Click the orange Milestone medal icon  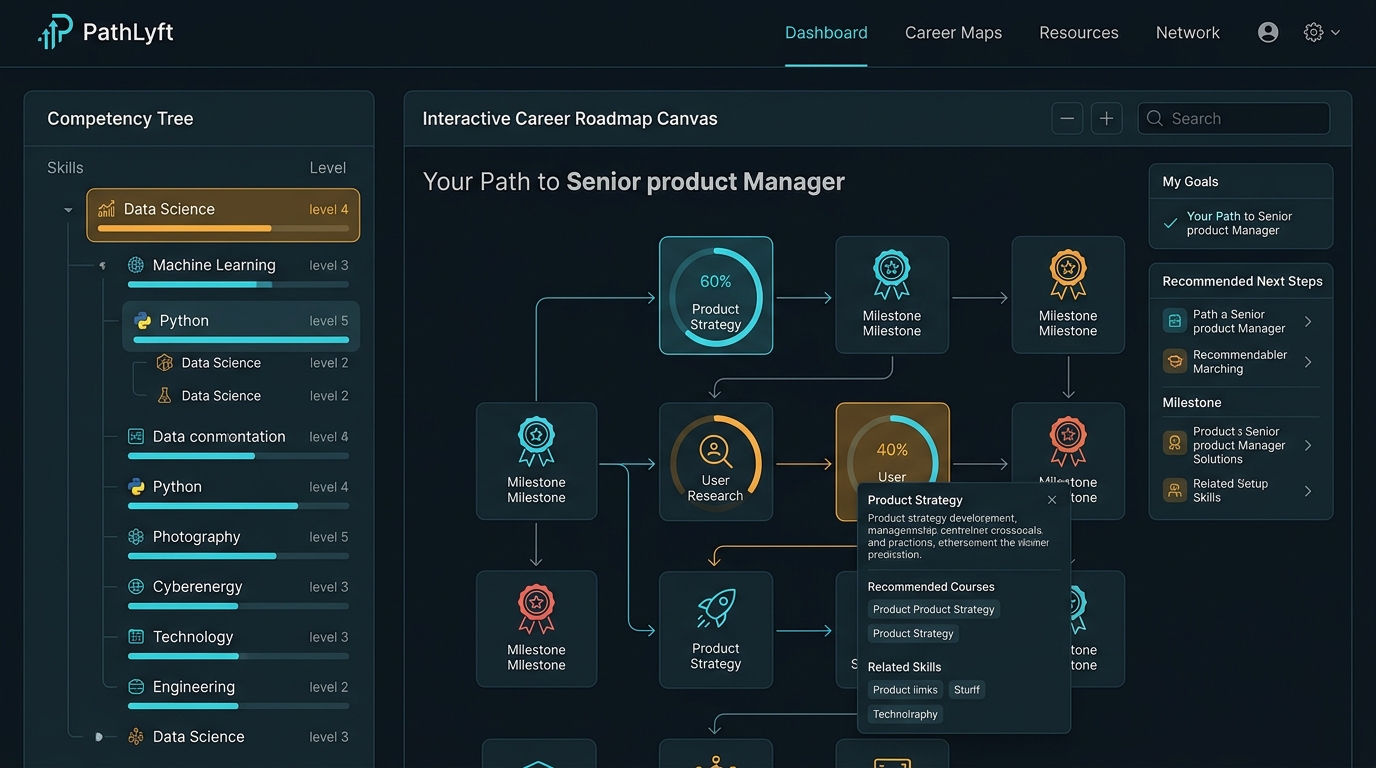pos(1068,274)
